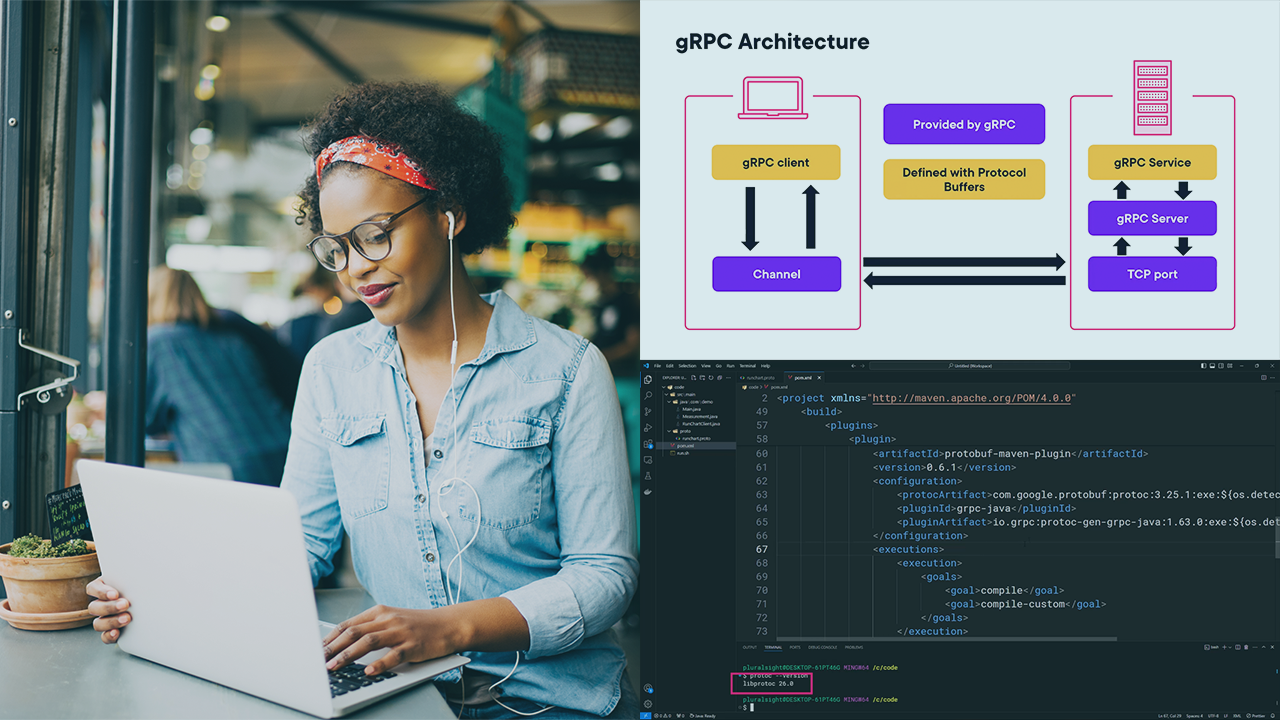Viewport: 1280px width, 720px height.
Task: Open the Search view in activity bar
Action: (648, 396)
